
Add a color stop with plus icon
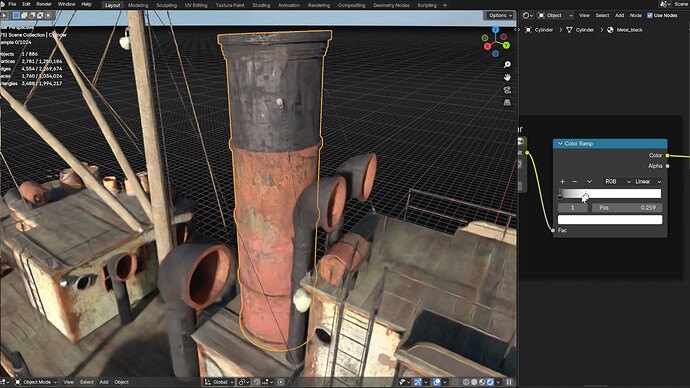(x=562, y=181)
